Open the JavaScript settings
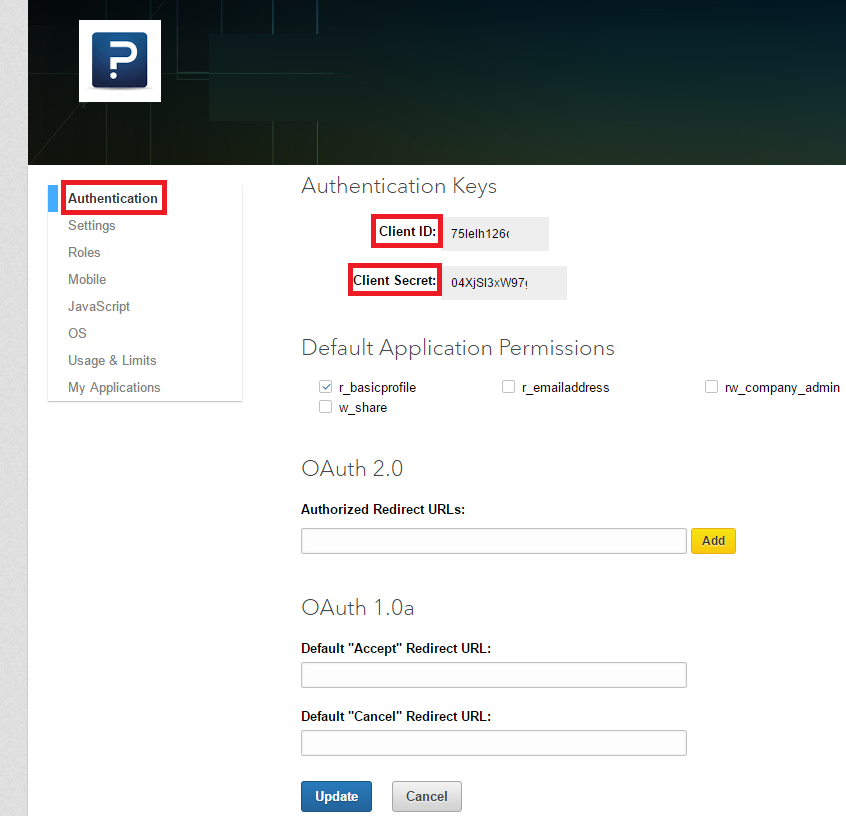Image resolution: width=846 pixels, height=816 pixels. [98, 306]
